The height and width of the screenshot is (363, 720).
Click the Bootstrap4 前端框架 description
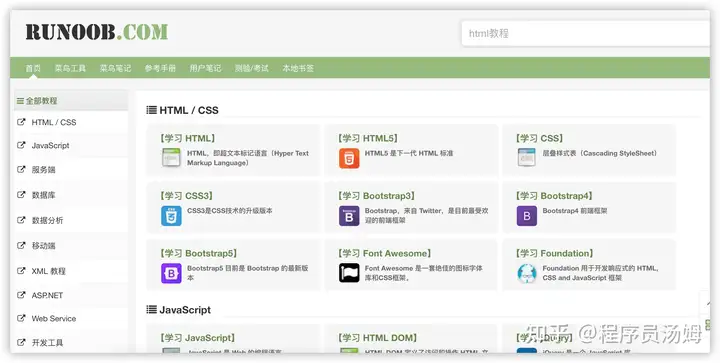(574, 211)
